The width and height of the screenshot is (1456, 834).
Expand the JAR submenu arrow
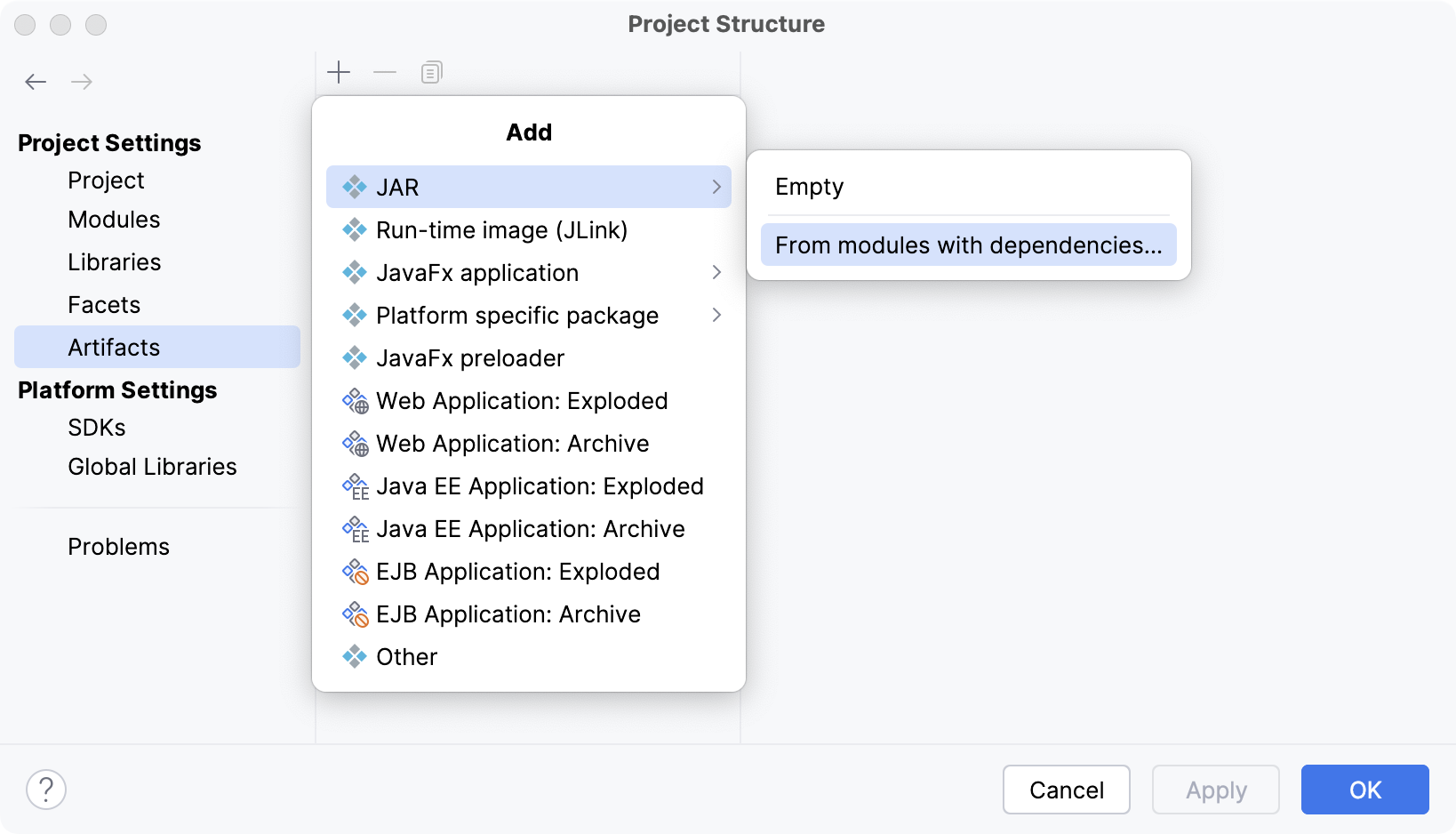pos(716,187)
